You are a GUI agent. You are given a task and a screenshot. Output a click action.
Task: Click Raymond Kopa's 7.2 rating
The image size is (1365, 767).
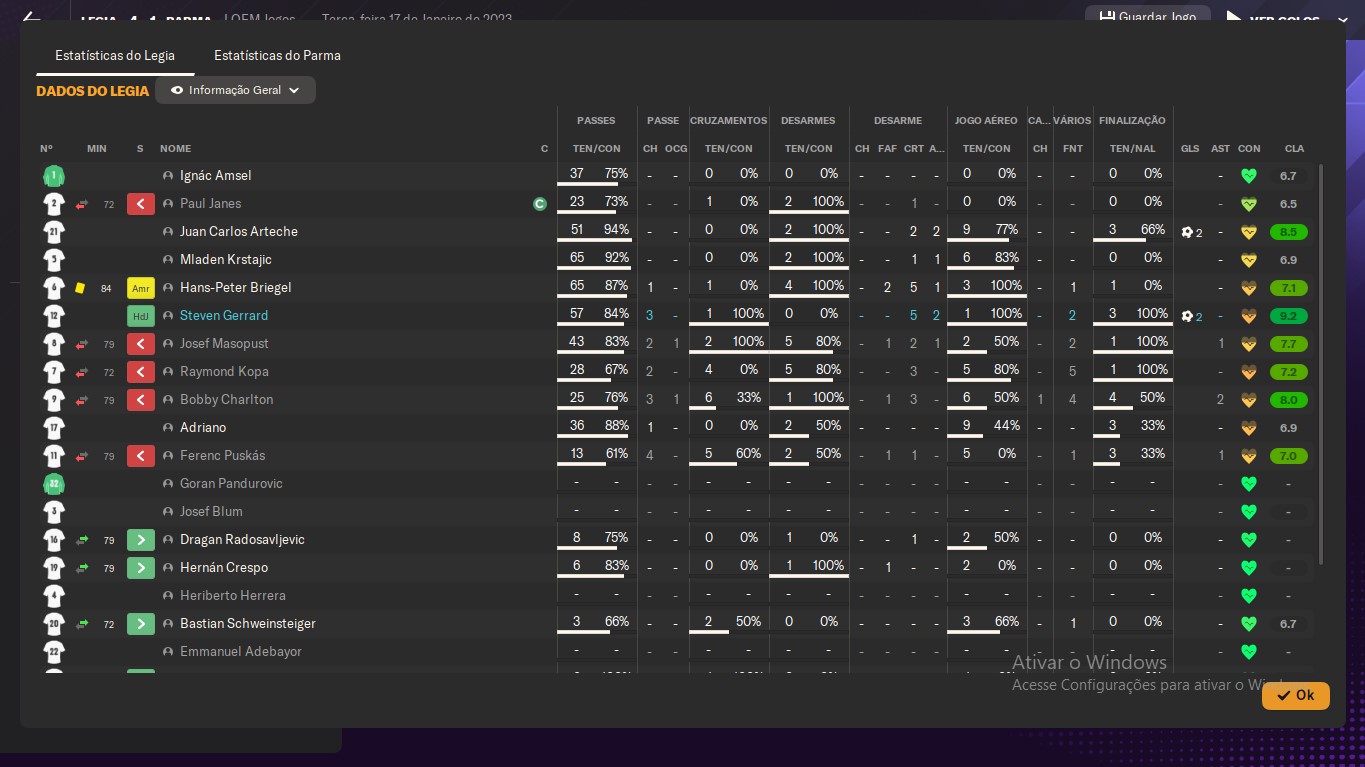point(1288,372)
